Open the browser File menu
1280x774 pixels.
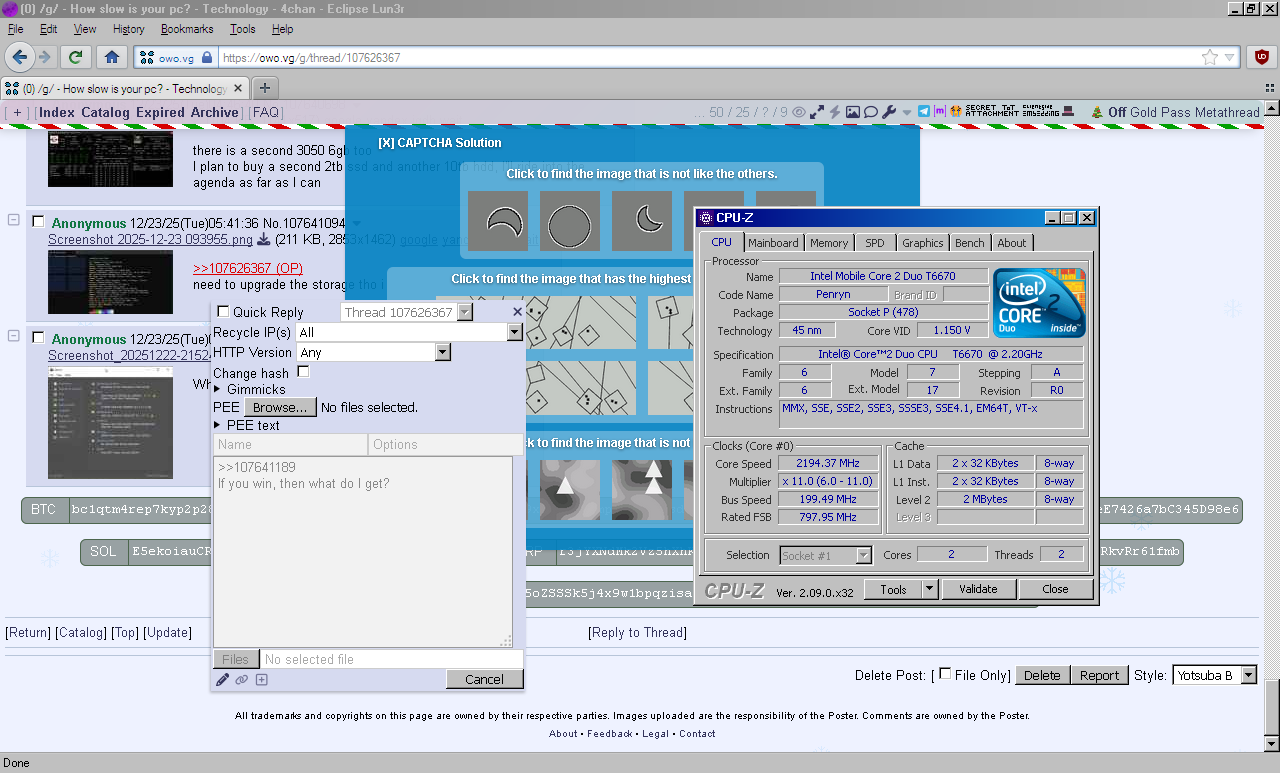pyautogui.click(x=15, y=29)
